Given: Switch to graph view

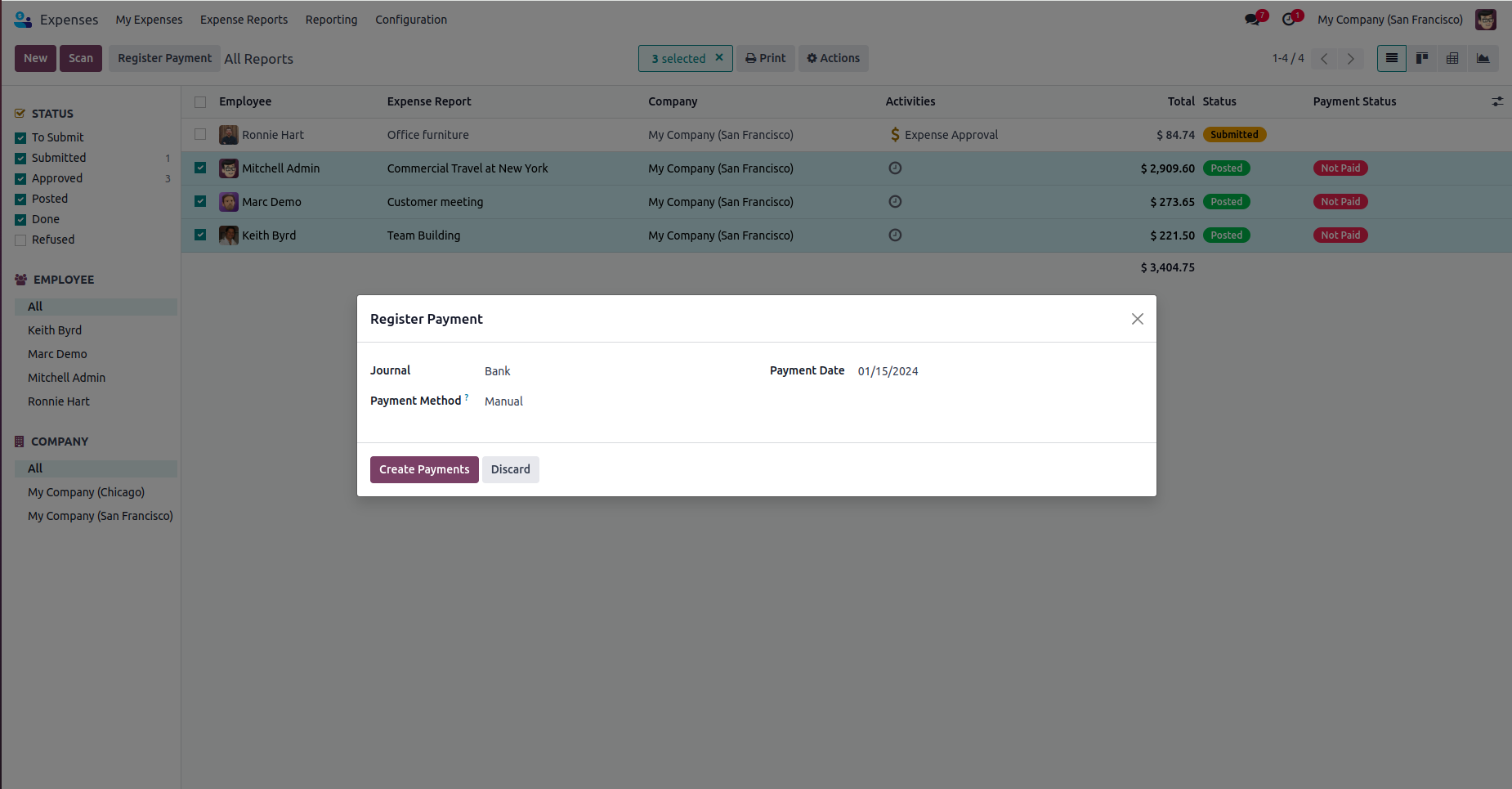Looking at the screenshot, I should click(x=1483, y=58).
